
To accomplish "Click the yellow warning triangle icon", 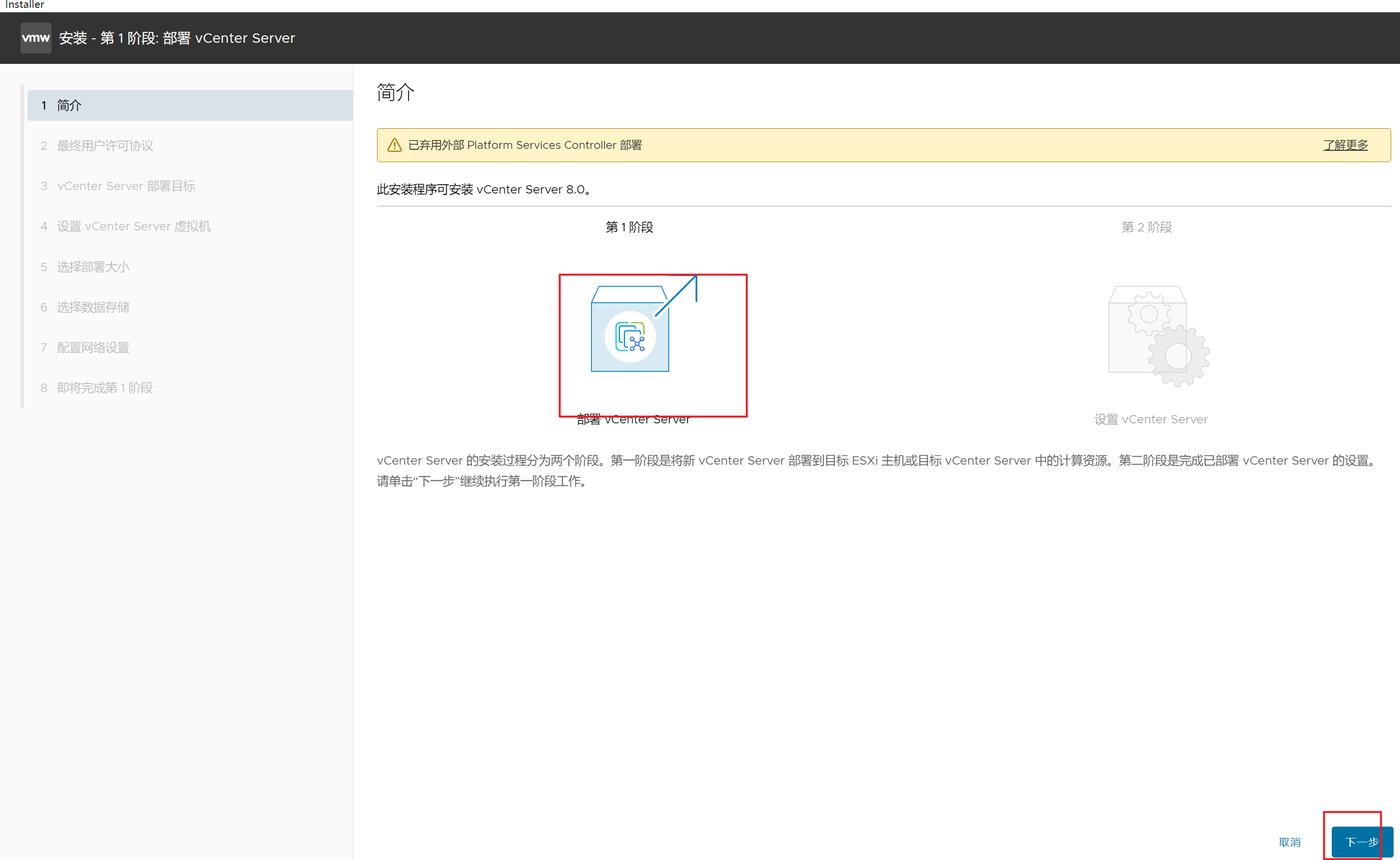I will pyautogui.click(x=395, y=145).
